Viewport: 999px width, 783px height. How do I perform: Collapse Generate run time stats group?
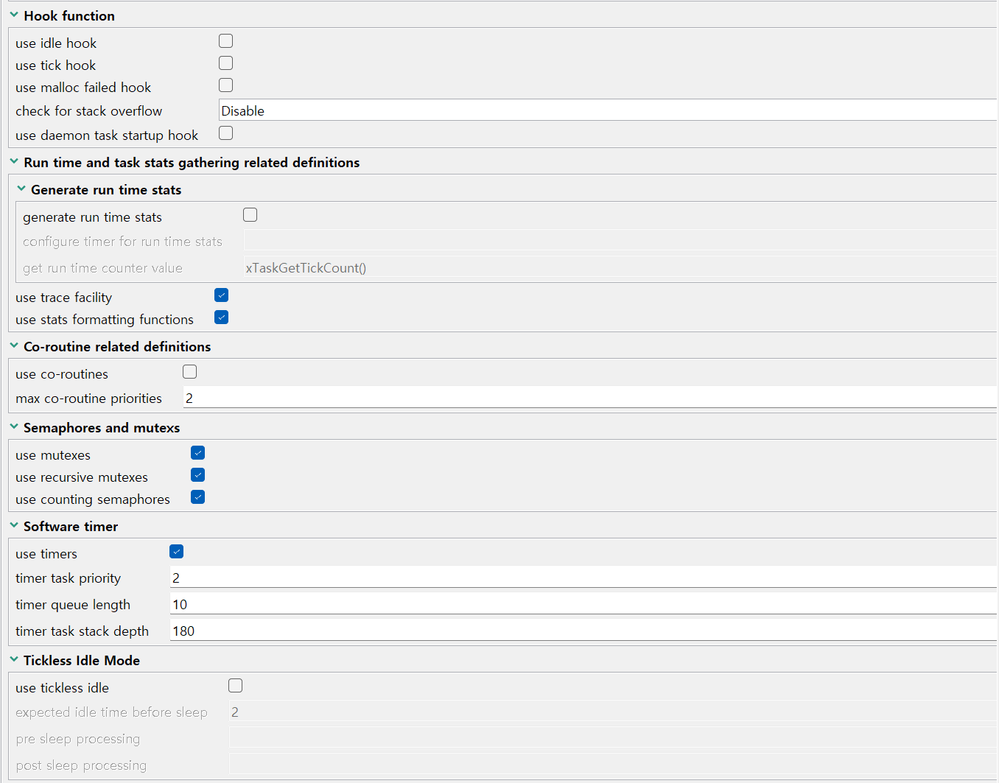click(x=21, y=189)
